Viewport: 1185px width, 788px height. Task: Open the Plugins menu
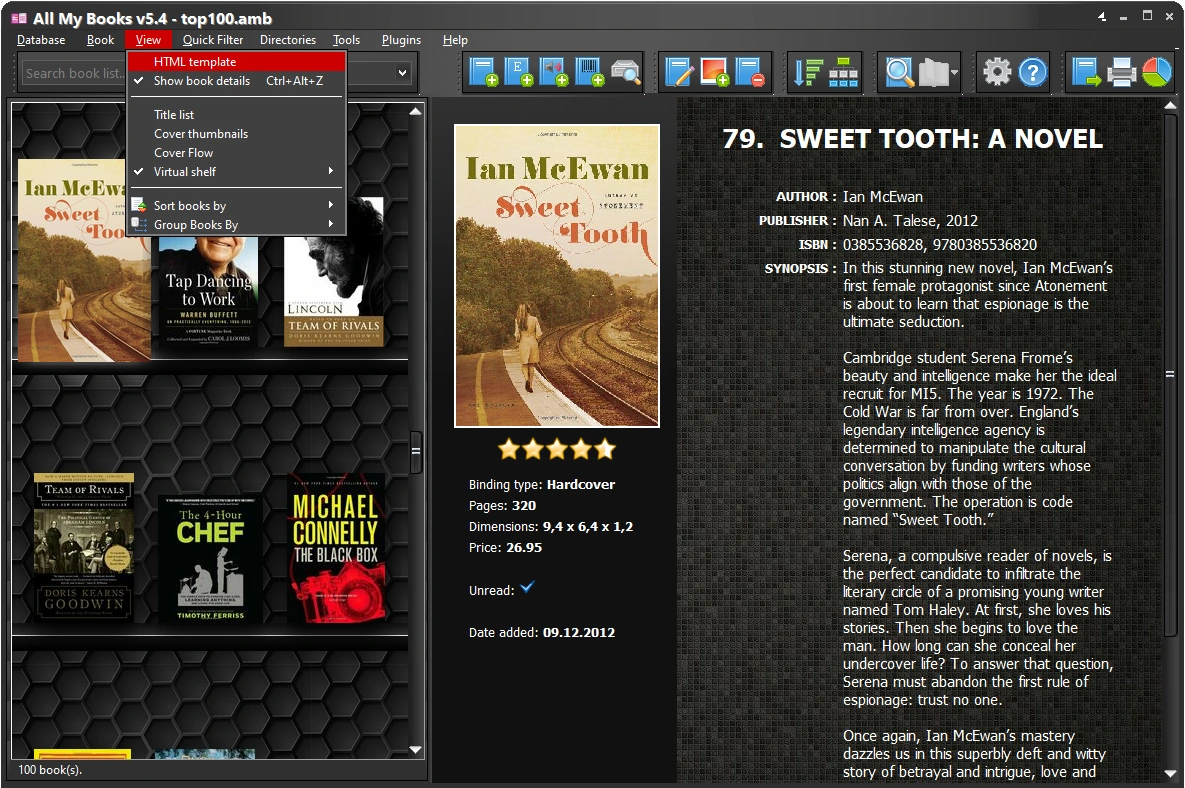[x=401, y=40]
